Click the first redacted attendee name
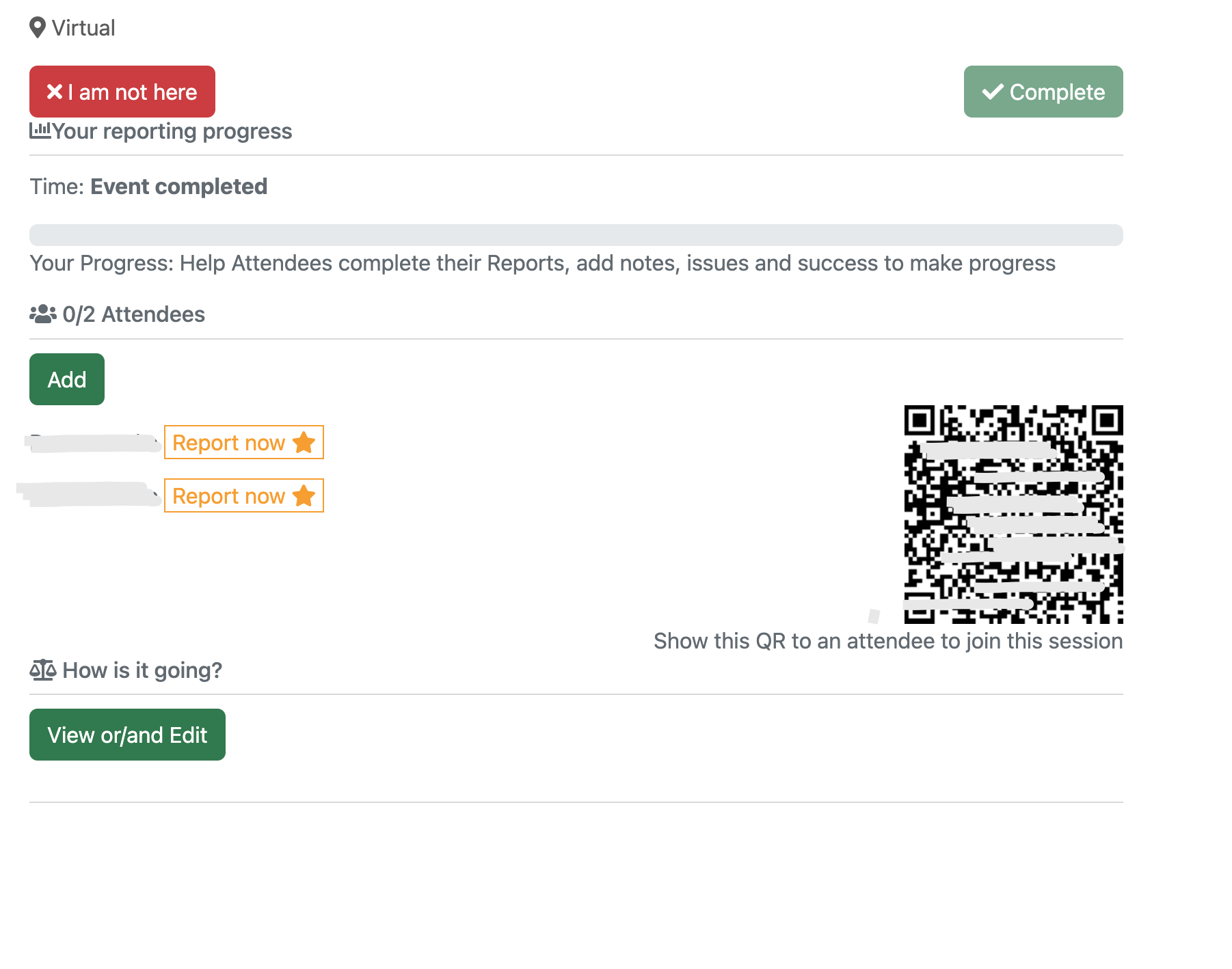Image resolution: width=1232 pixels, height=969 pixels. pos(94,443)
